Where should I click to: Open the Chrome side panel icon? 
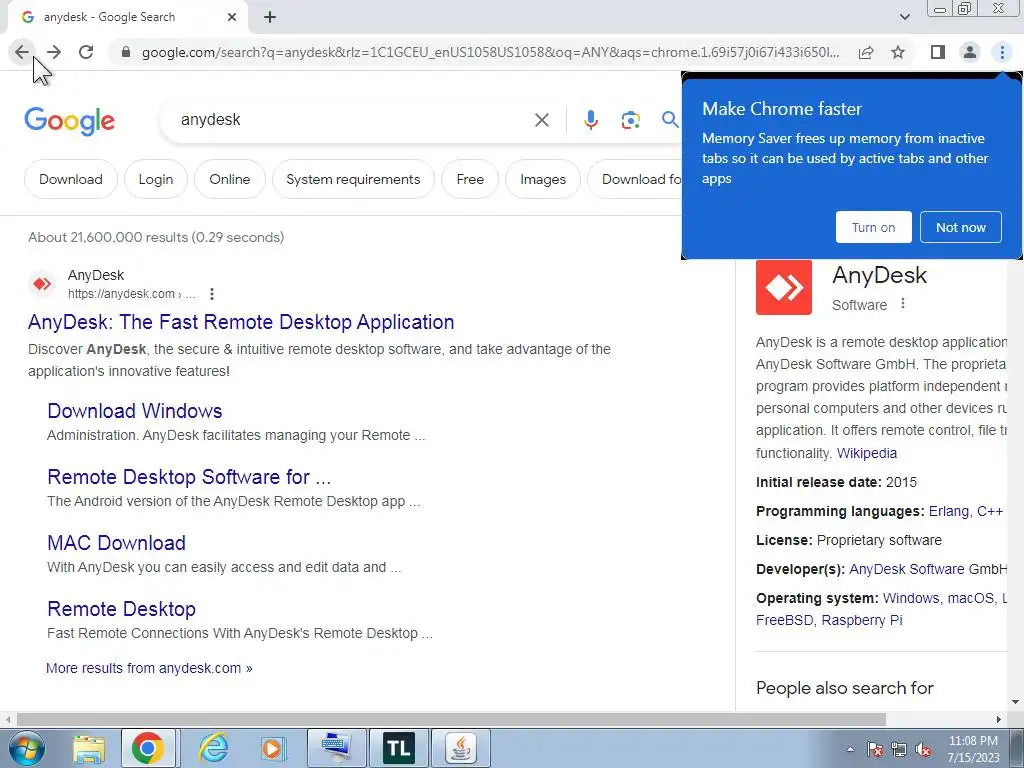click(938, 52)
